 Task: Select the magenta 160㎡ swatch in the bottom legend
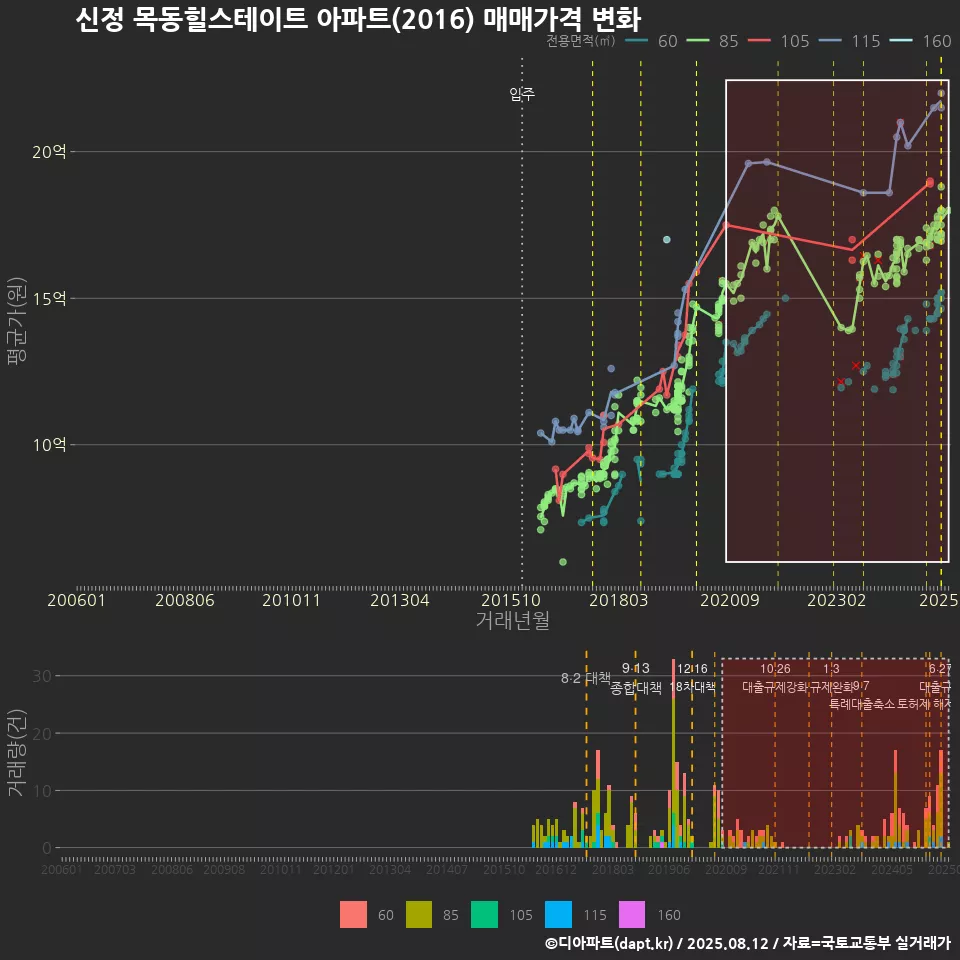(x=632, y=915)
